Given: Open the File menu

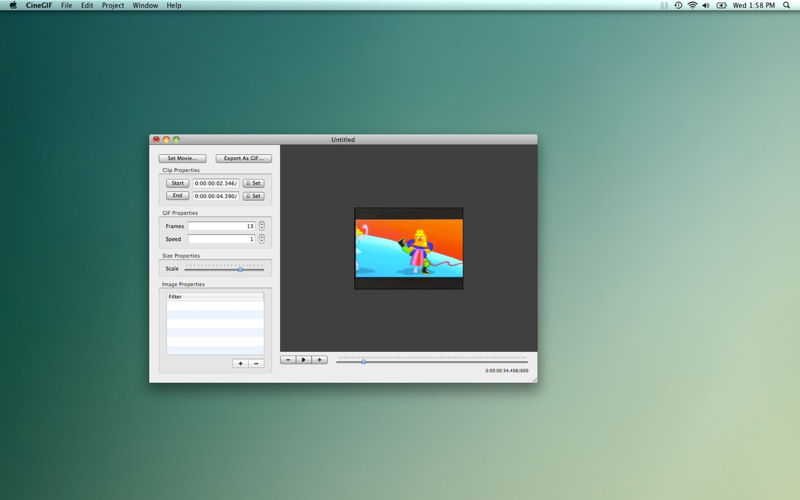Looking at the screenshot, I should pos(66,5).
